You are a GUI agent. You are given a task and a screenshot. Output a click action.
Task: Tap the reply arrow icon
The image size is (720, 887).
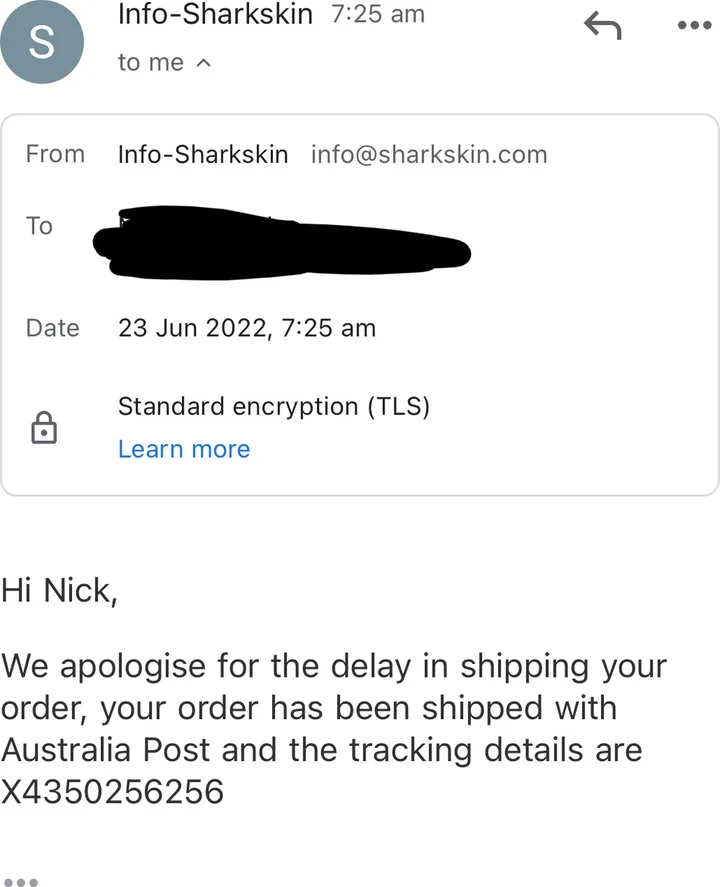pyautogui.click(x=602, y=28)
